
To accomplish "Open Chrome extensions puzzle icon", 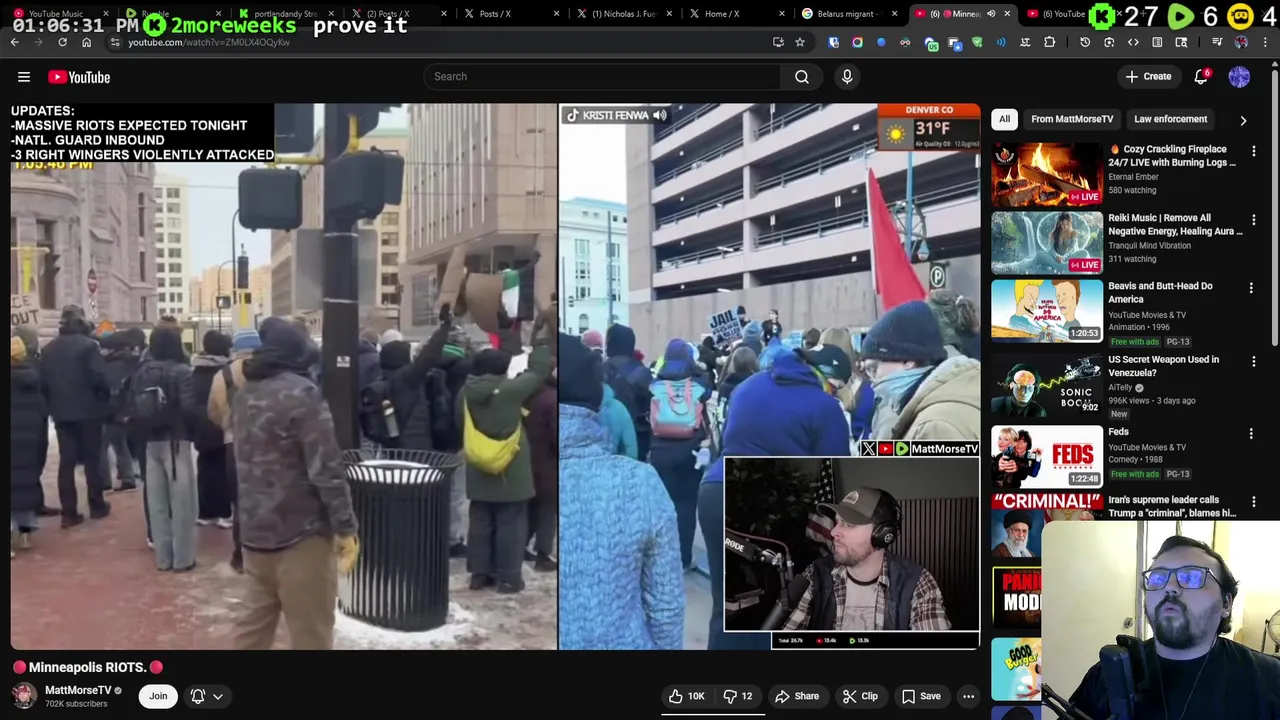I will (1049, 42).
